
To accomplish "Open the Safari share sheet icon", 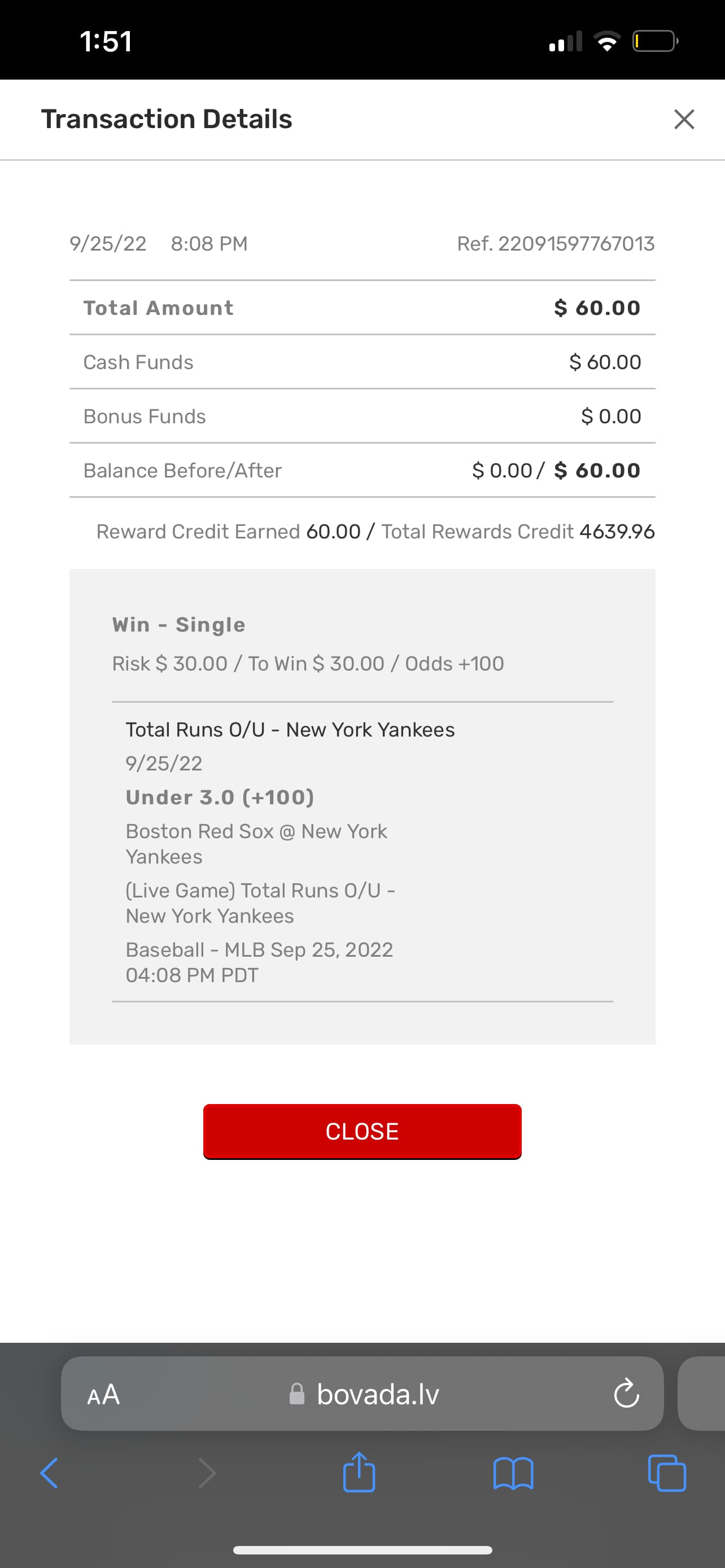I will (359, 1473).
